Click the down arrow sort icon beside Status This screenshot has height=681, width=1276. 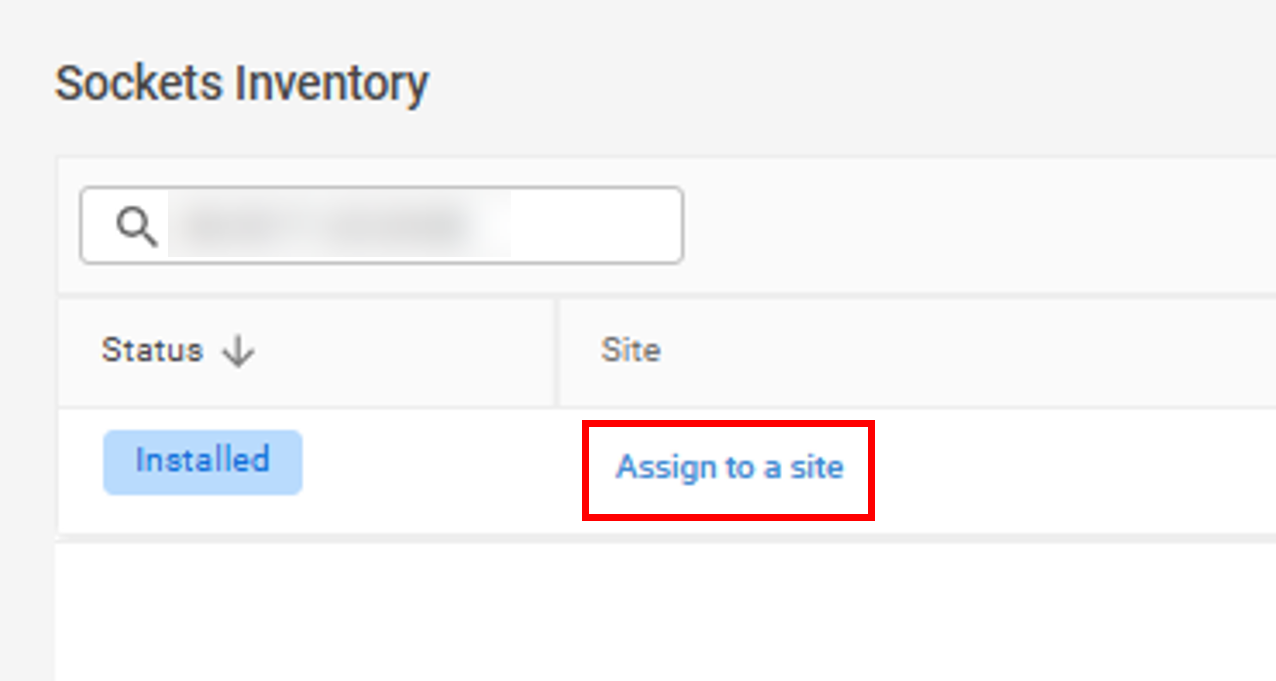click(238, 351)
